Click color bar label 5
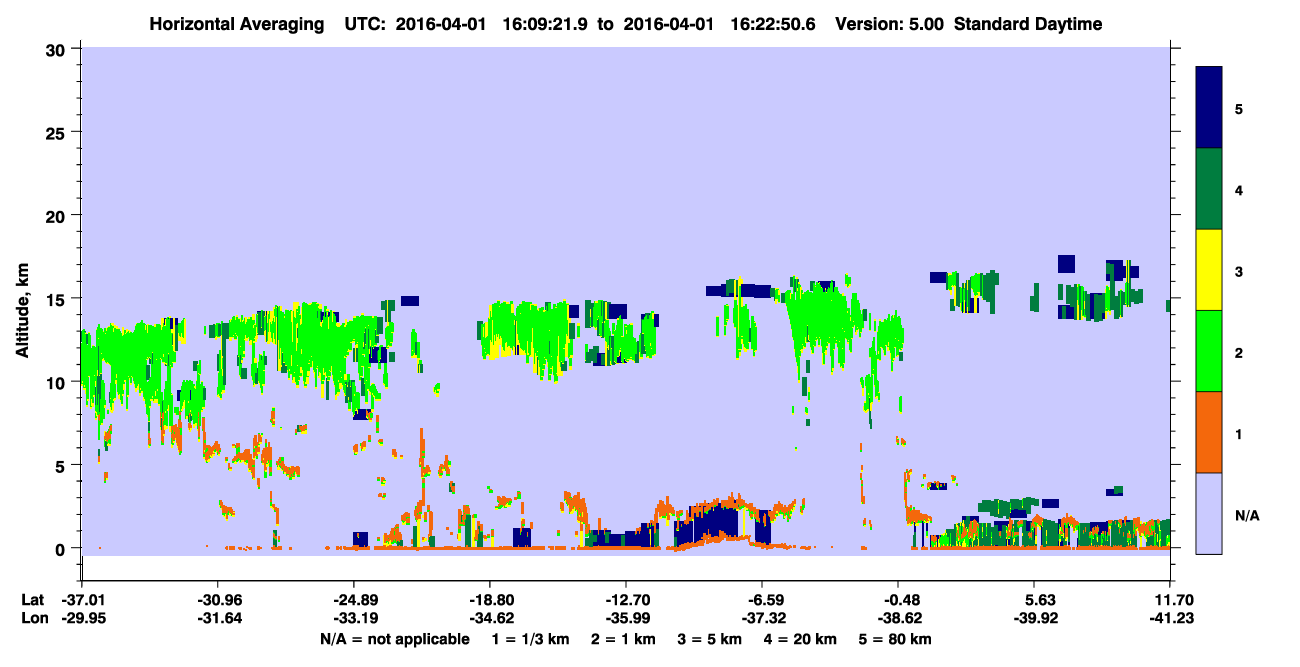The width and height of the screenshot is (1300, 667). click(1239, 108)
